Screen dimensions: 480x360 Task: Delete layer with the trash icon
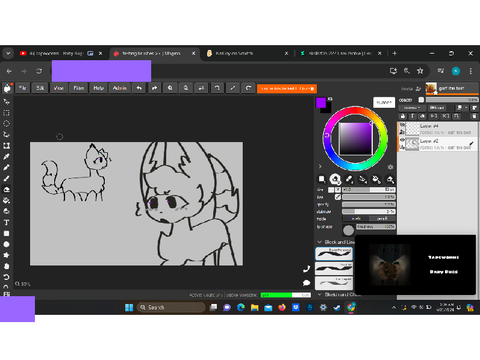(474, 116)
